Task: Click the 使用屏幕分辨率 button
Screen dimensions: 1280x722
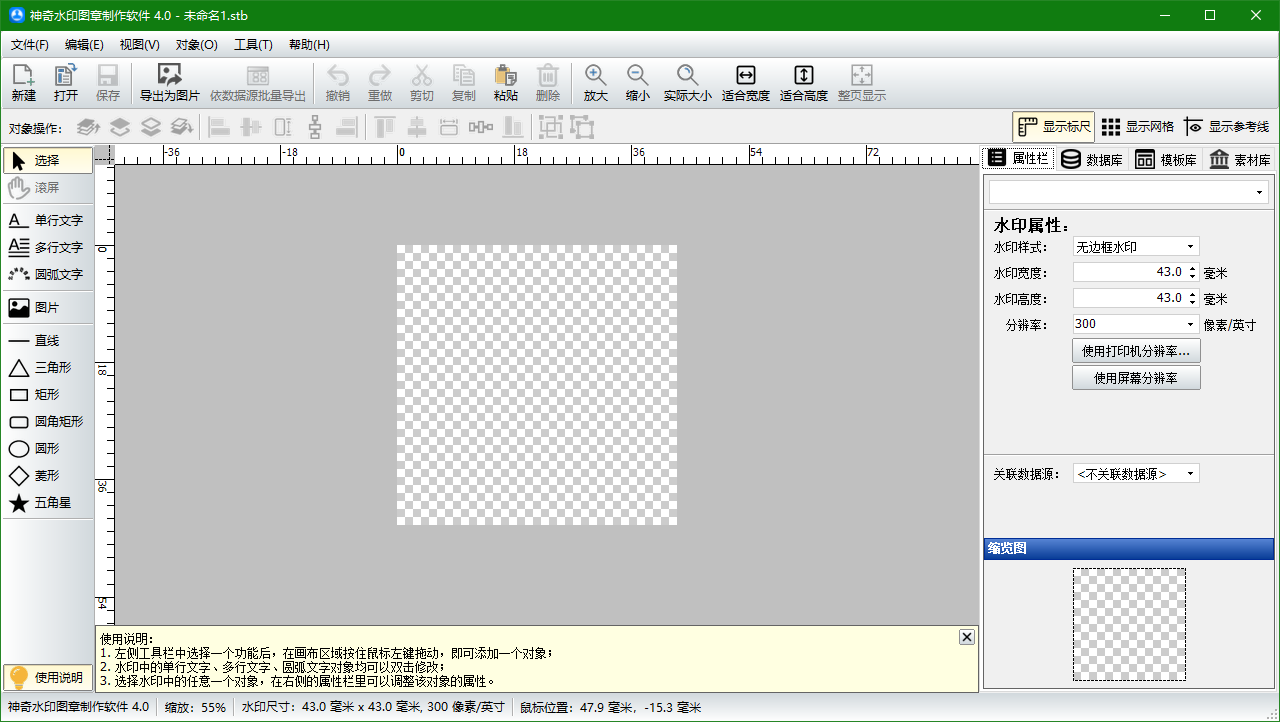Action: pyautogui.click(x=1136, y=378)
